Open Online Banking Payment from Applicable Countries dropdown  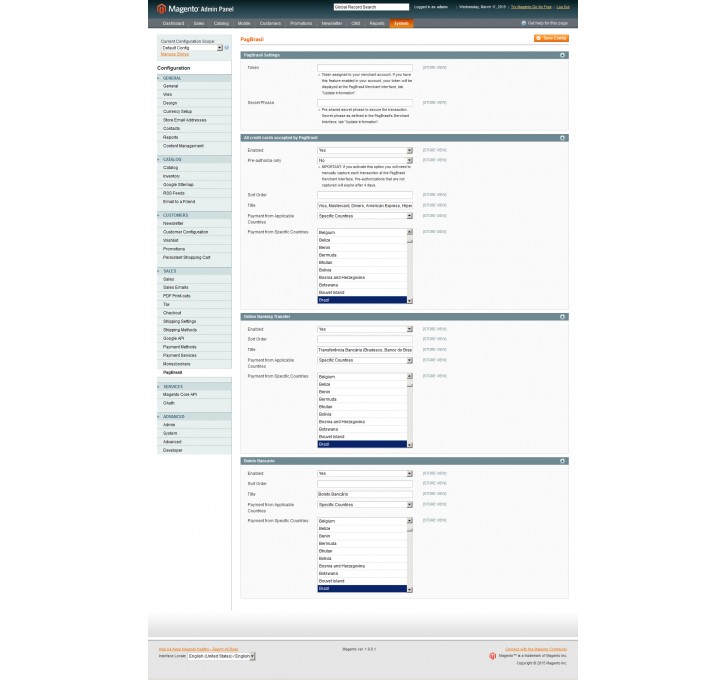[365, 360]
